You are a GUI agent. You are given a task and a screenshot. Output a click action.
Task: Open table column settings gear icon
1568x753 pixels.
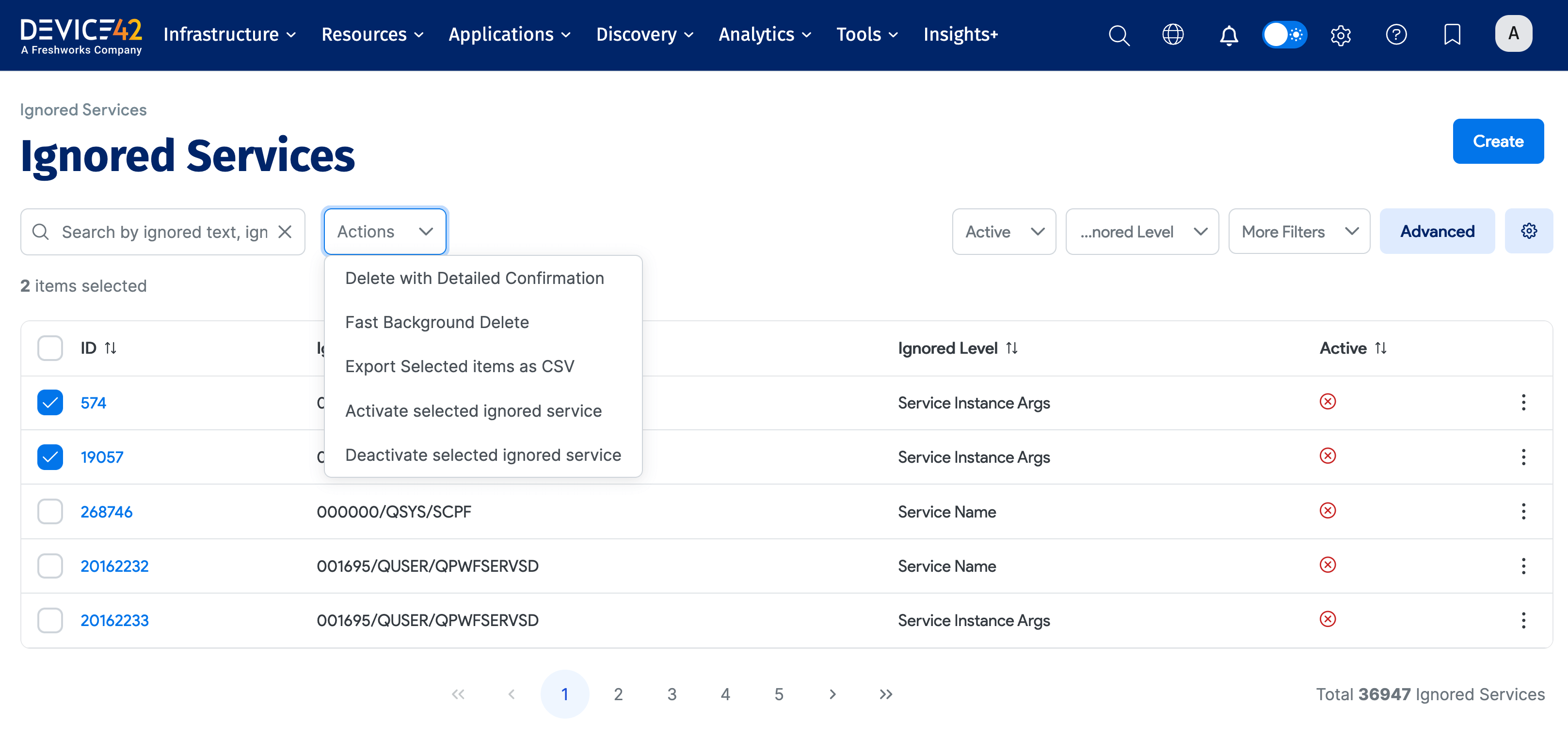pyautogui.click(x=1528, y=231)
